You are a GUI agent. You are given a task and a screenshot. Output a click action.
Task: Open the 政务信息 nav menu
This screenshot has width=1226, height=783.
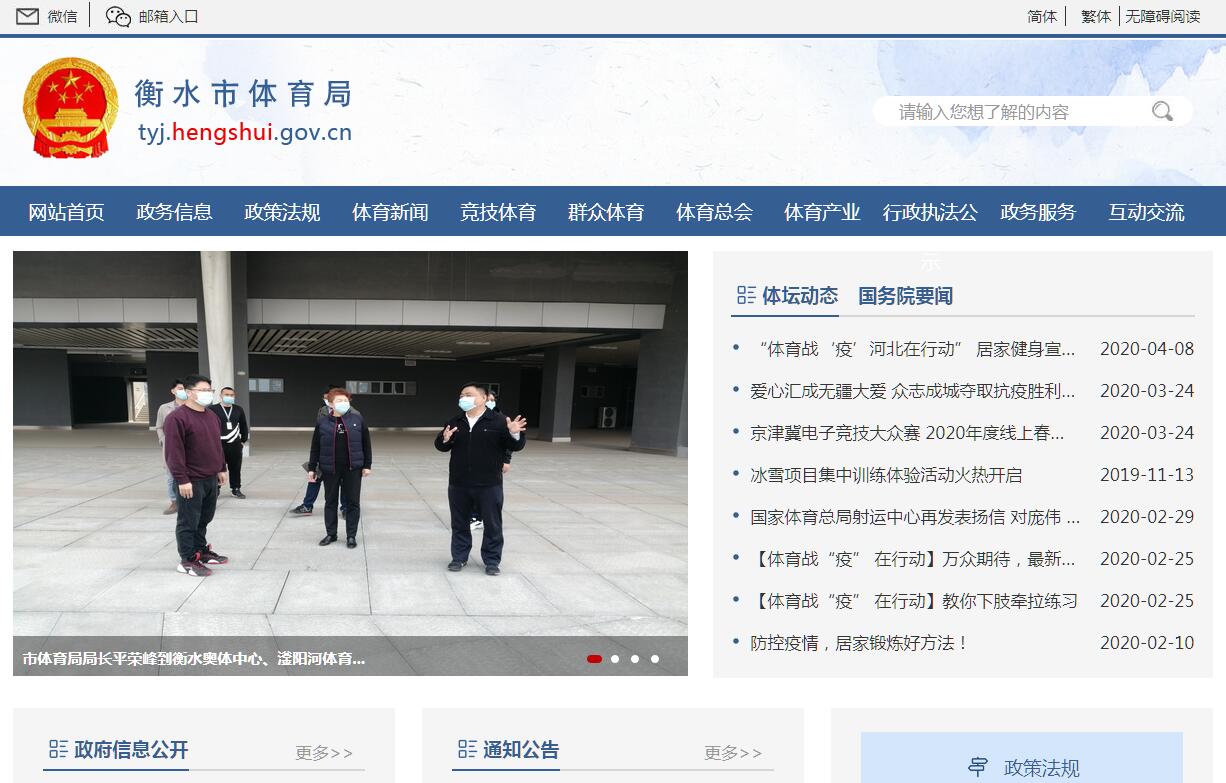tap(174, 212)
